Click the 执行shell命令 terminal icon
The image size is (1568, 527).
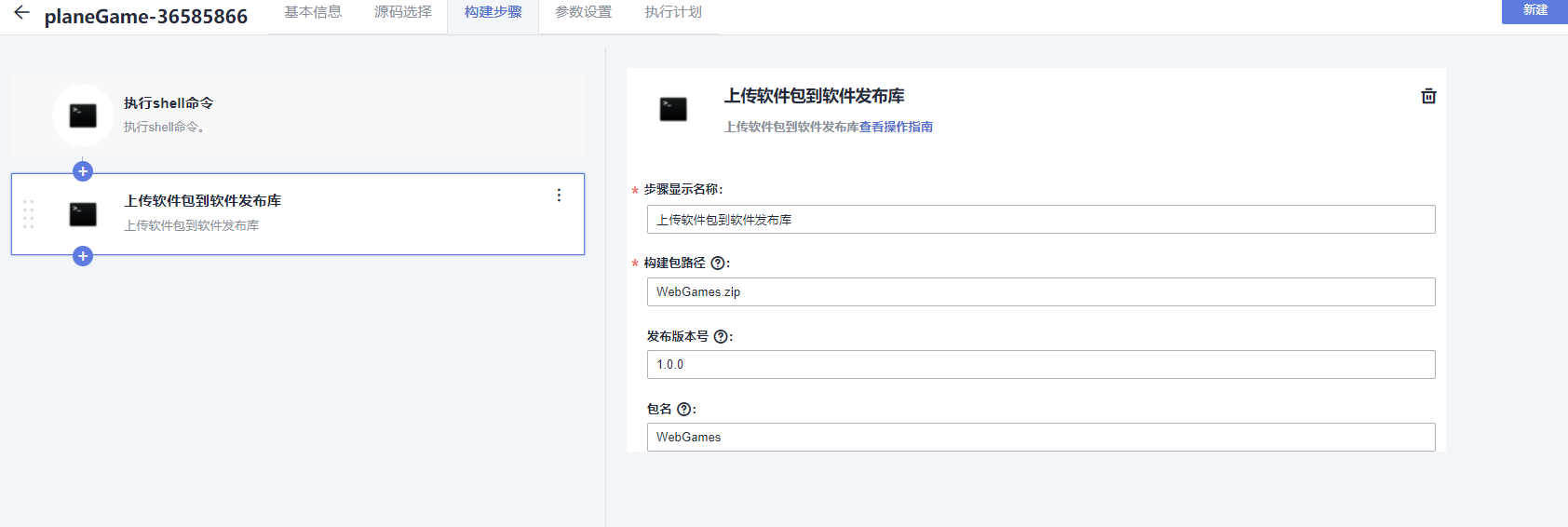pyautogui.click(x=83, y=115)
